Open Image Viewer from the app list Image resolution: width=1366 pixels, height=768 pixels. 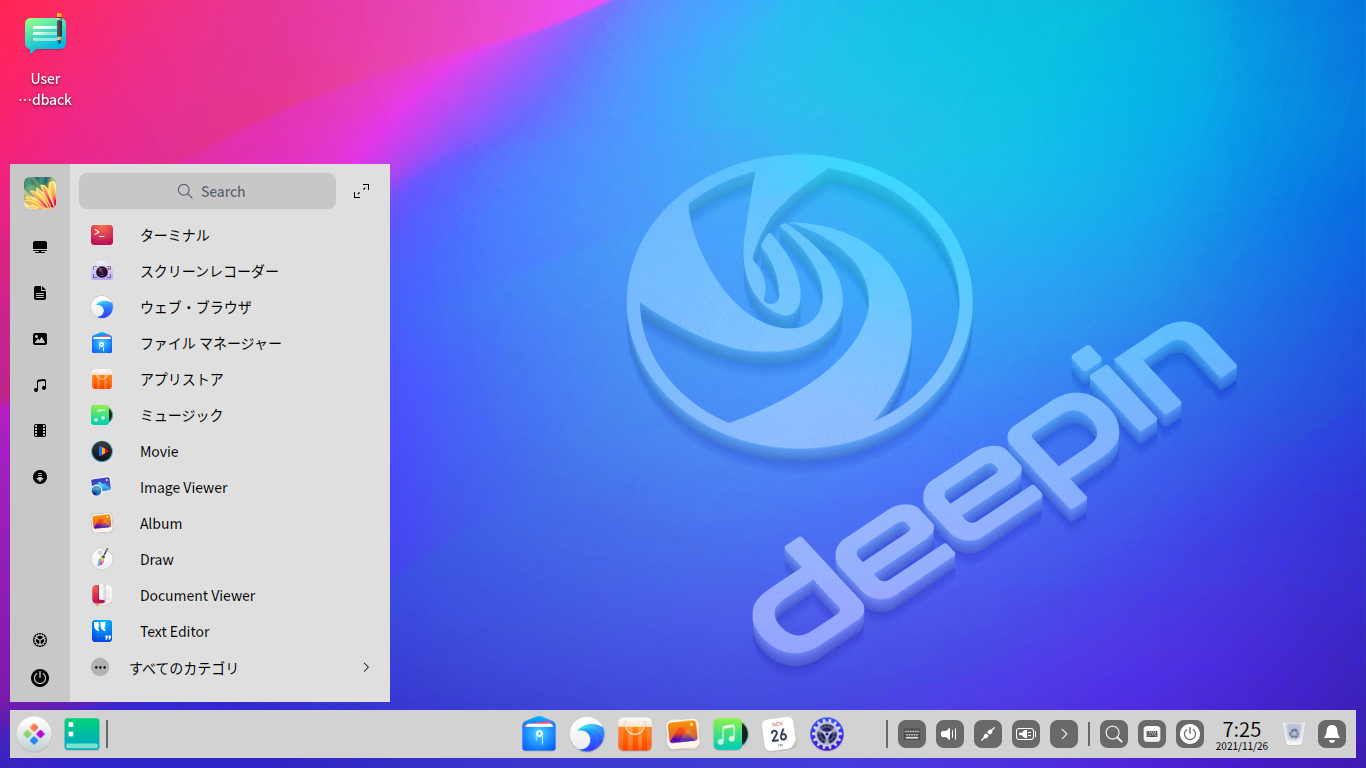pos(230,487)
